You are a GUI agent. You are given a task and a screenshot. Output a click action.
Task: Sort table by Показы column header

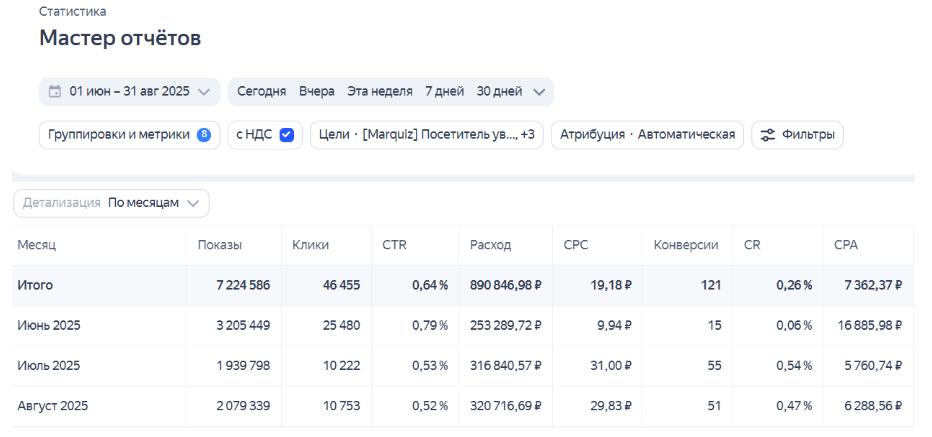click(x=220, y=245)
